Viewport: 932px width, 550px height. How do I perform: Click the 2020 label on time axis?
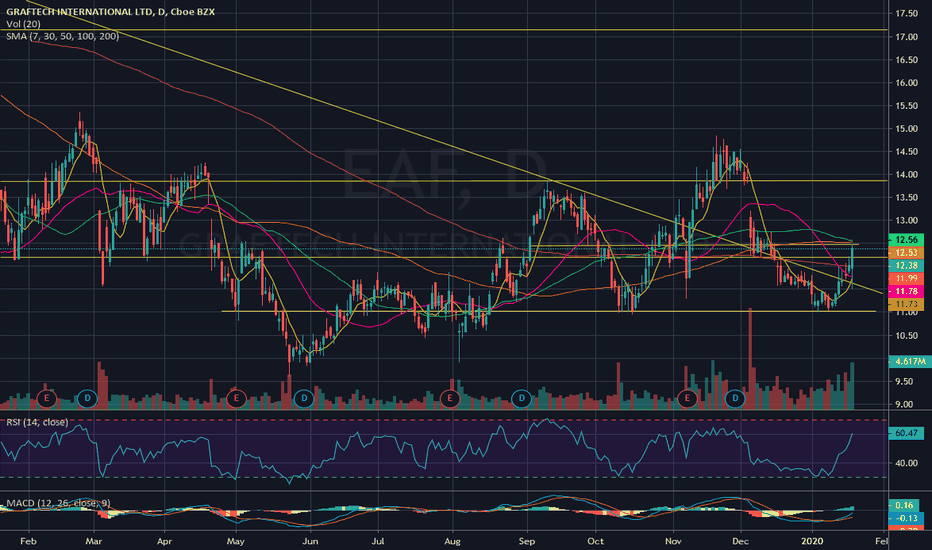pos(812,541)
